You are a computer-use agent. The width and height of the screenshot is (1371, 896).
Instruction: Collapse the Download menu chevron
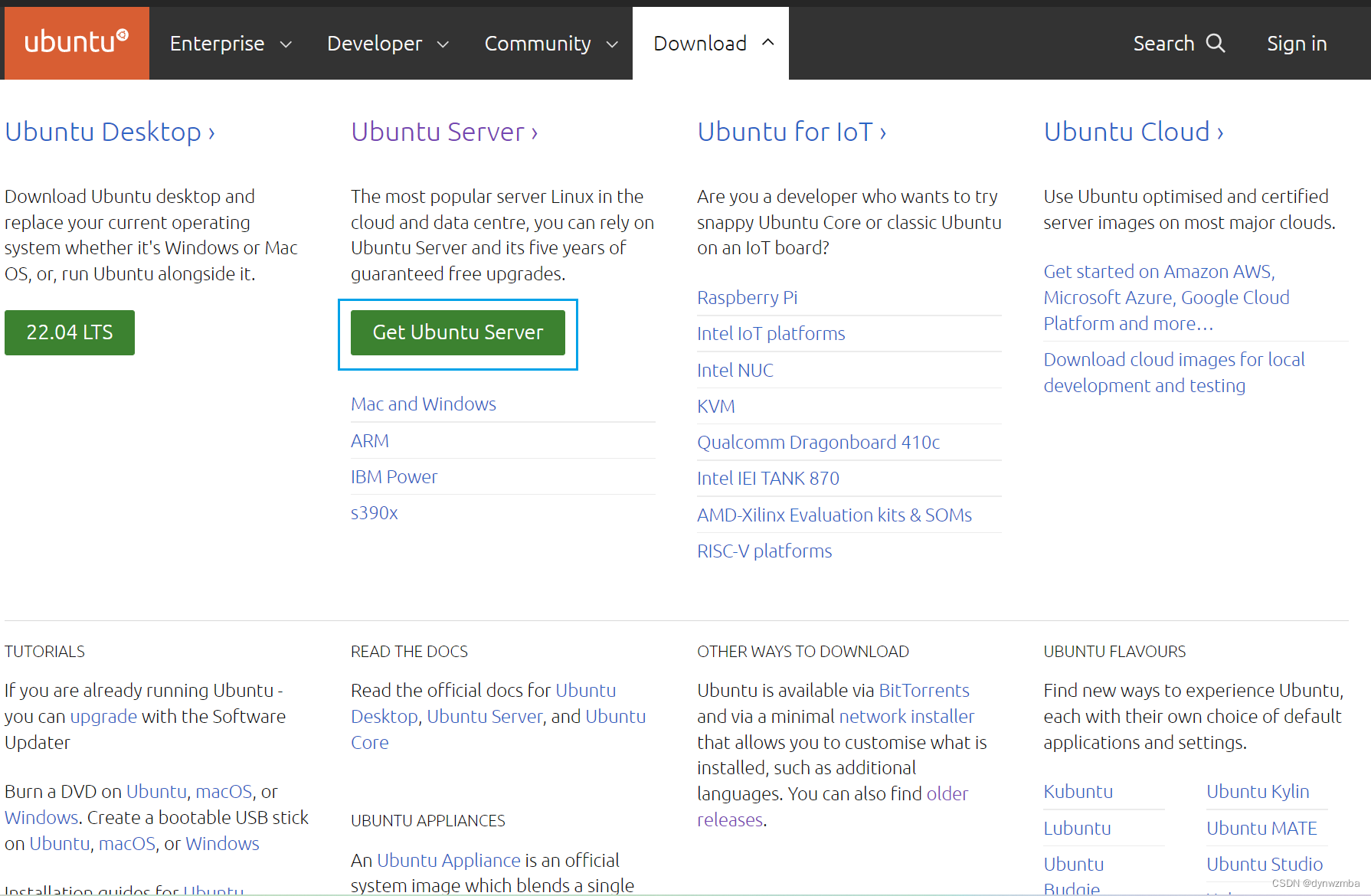768,42
